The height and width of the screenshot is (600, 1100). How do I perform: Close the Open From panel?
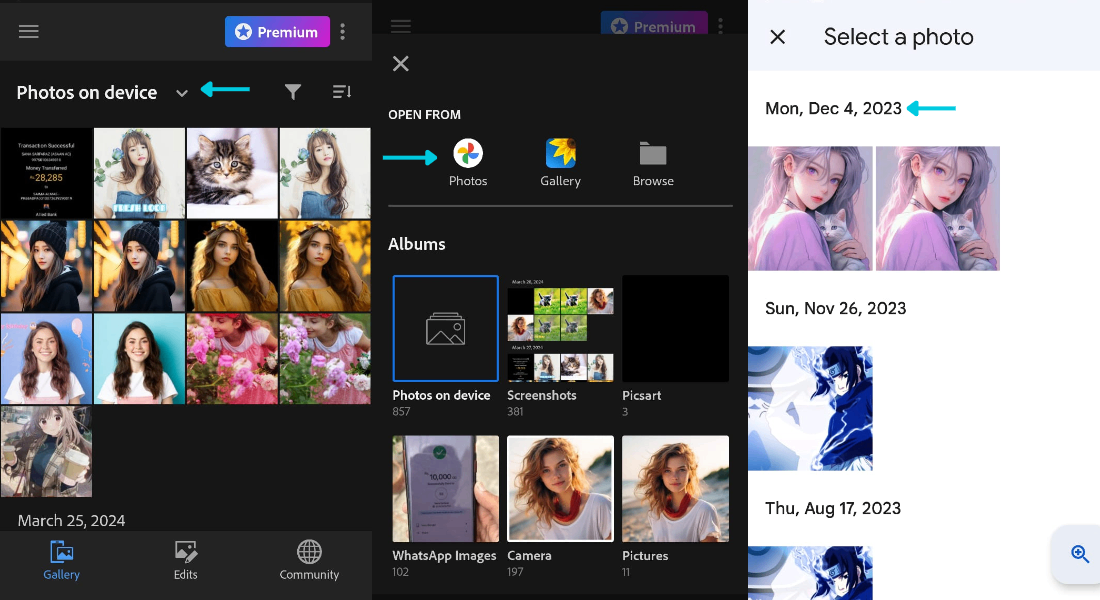[401, 64]
